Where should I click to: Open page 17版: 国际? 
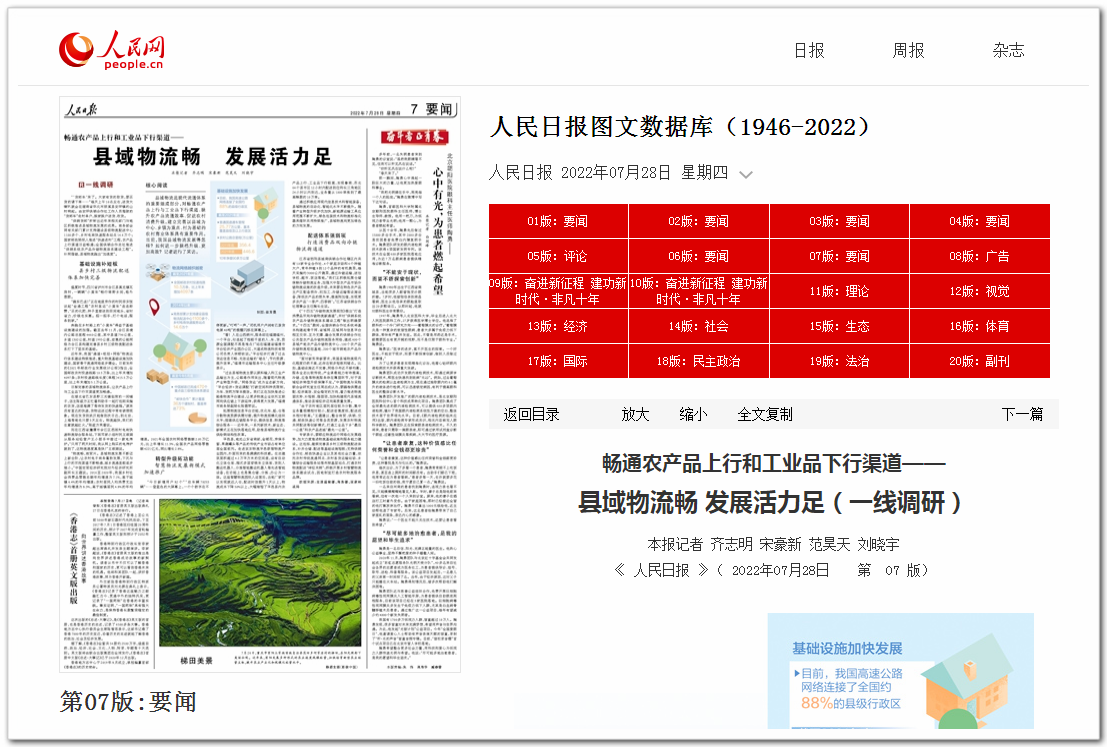[558, 361]
